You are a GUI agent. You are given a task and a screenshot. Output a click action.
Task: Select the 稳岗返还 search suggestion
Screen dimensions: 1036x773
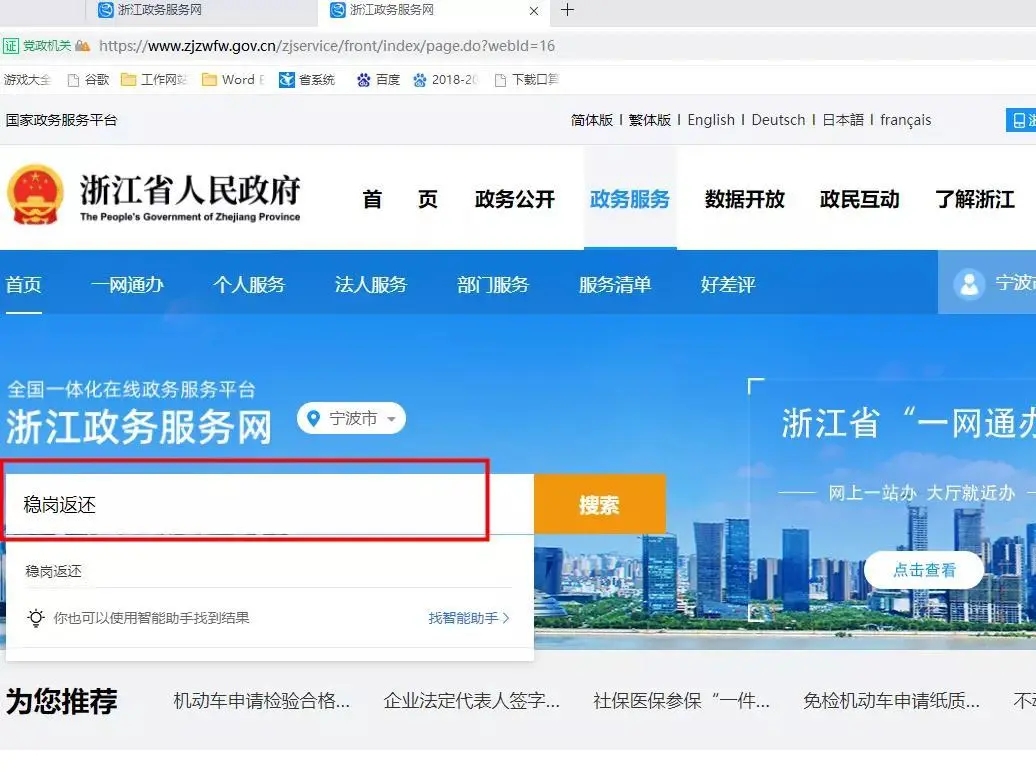coord(53,571)
